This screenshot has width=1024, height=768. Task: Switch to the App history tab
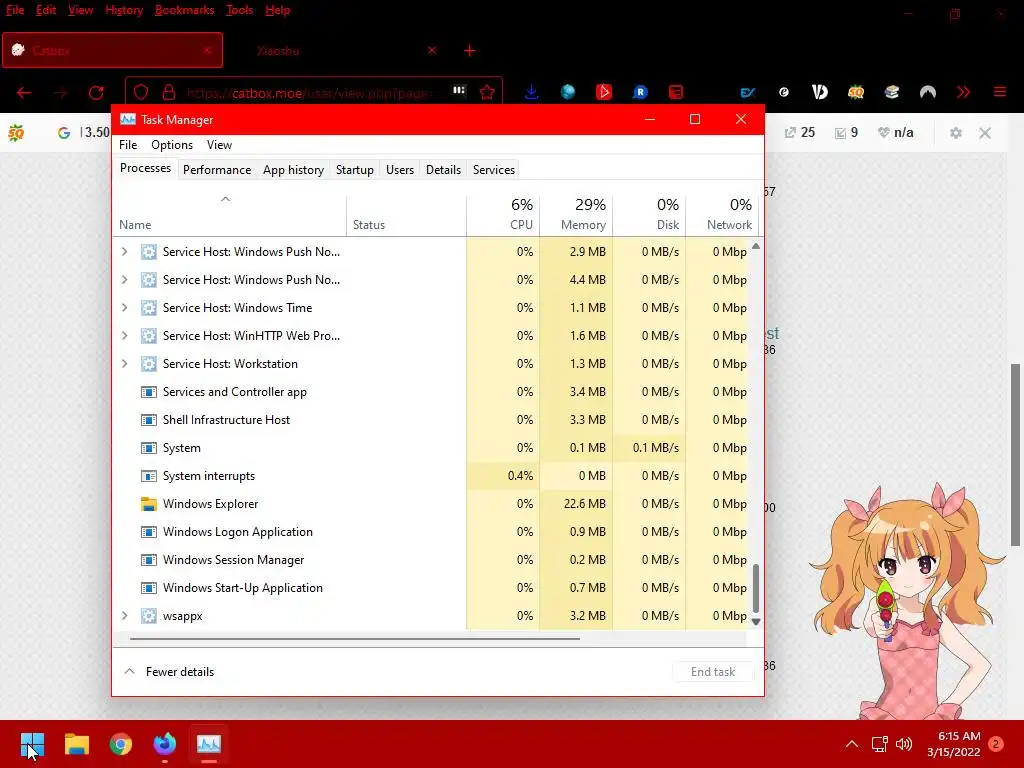(x=293, y=170)
